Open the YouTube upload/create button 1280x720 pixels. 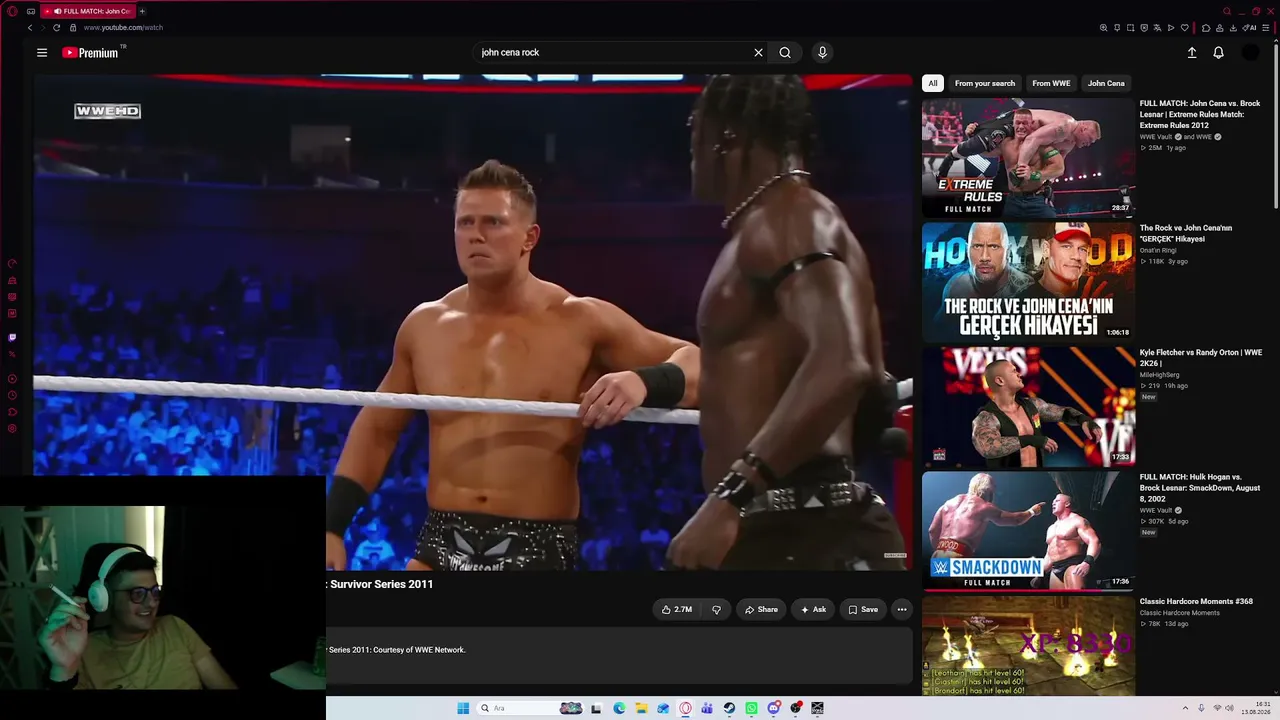click(1192, 53)
